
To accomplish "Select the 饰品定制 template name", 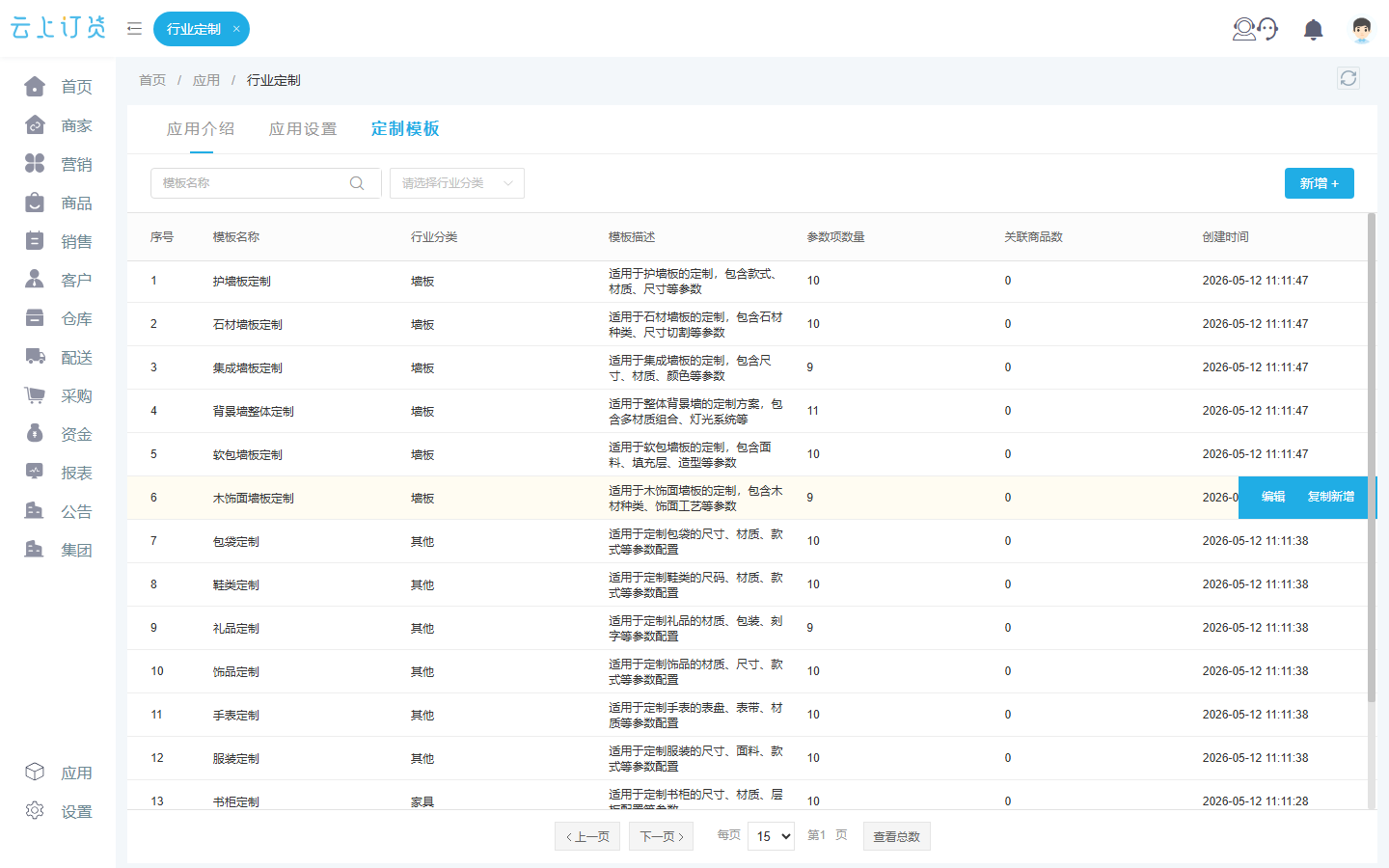I will pos(236,672).
